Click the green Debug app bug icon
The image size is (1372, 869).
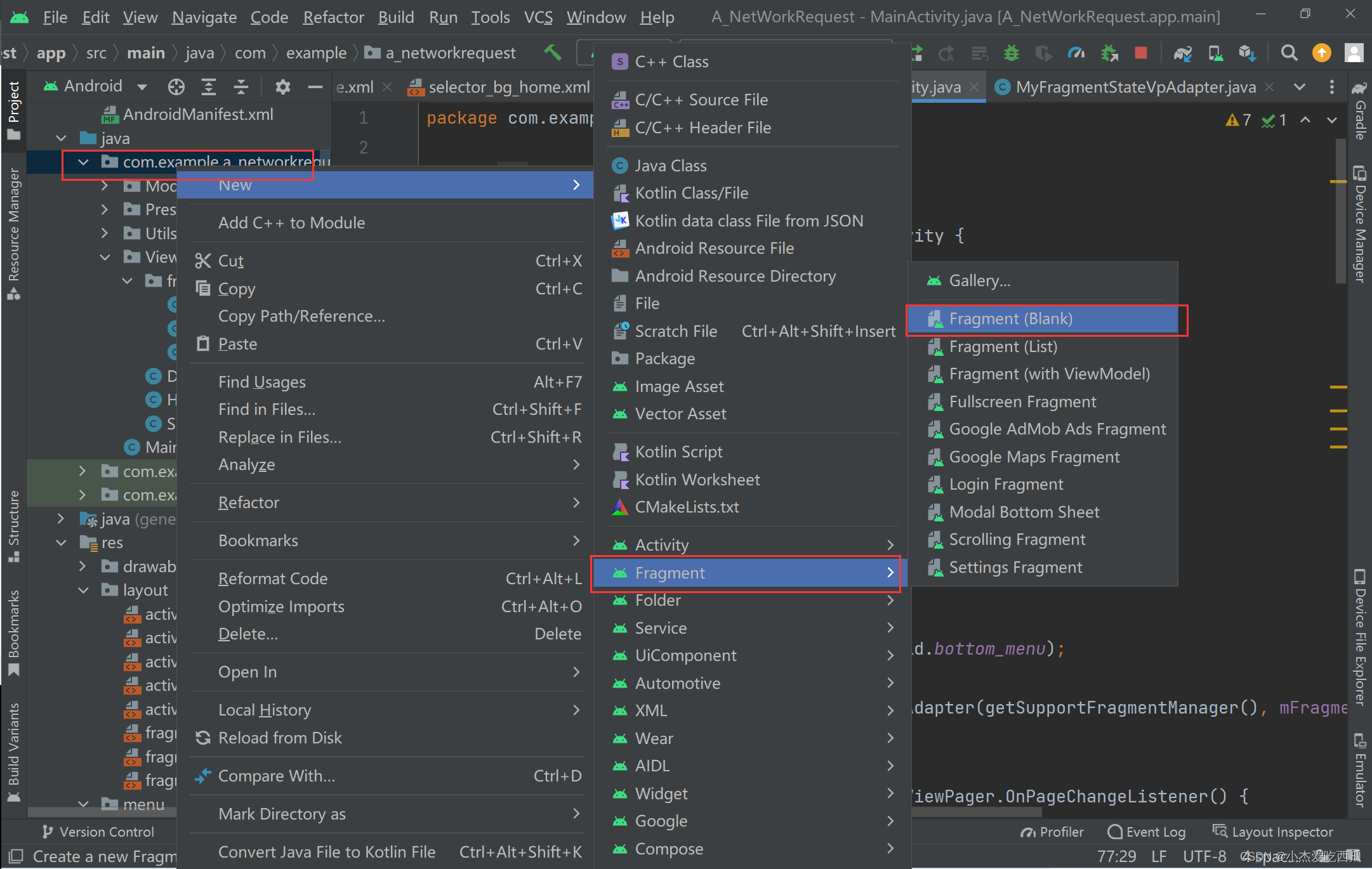coord(1012,53)
